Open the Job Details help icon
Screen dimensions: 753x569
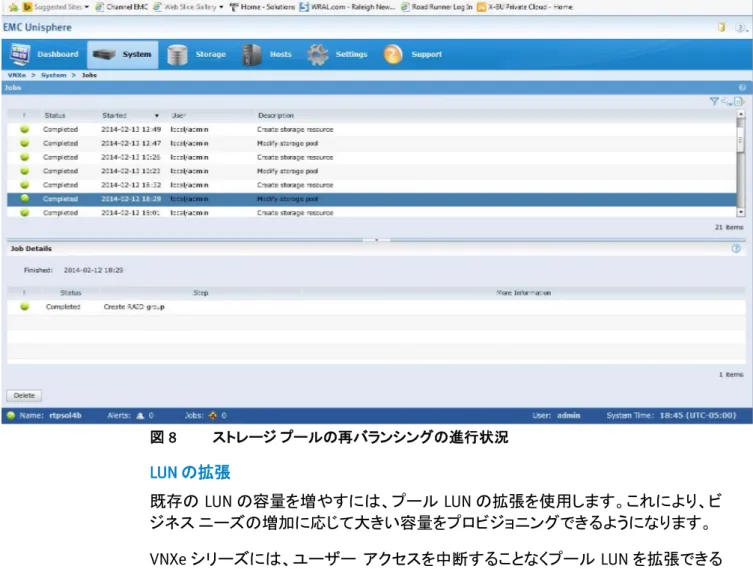[x=736, y=249]
